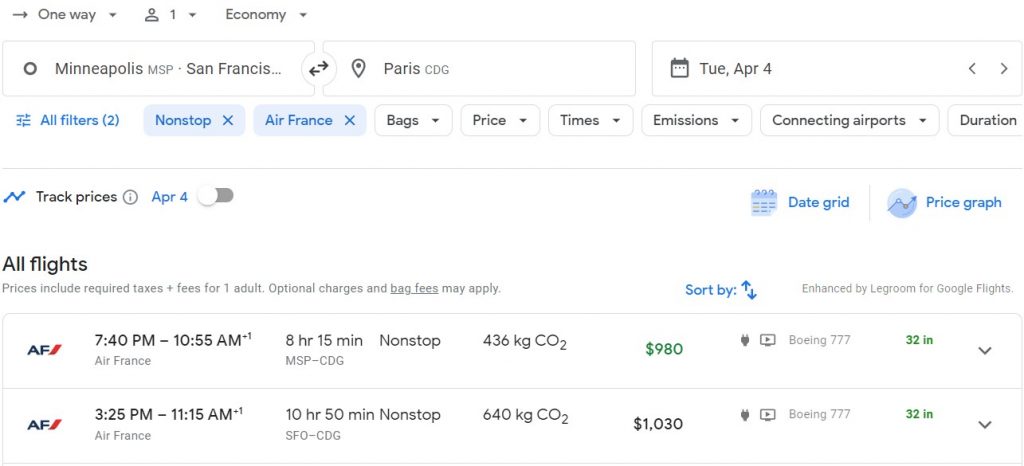Click the Track prices info icon
Image resolution: width=1024 pixels, height=466 pixels.
(x=130, y=197)
